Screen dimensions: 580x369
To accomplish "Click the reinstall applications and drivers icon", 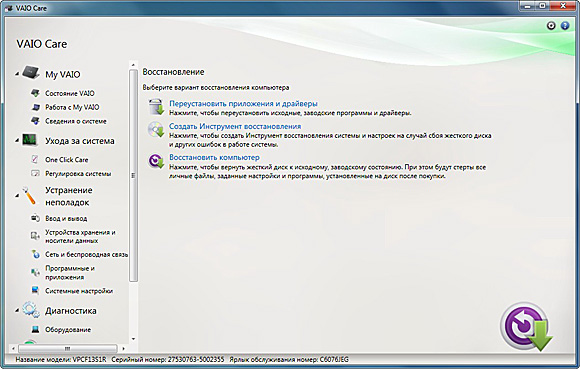I will [x=156, y=107].
